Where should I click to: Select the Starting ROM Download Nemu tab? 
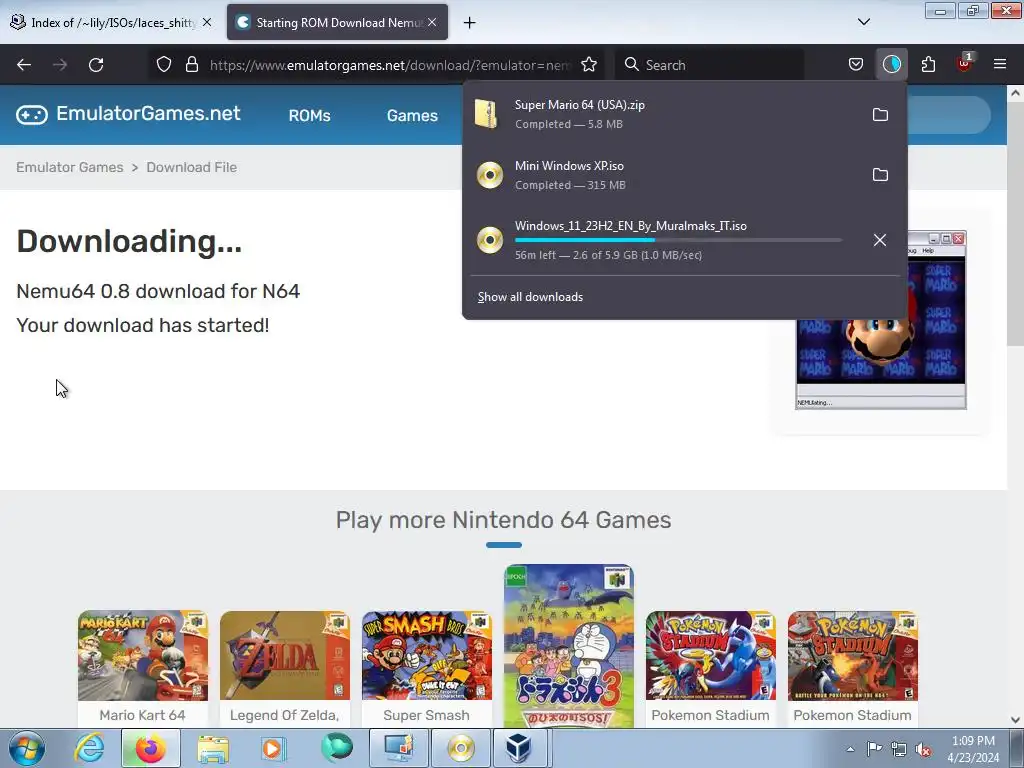pyautogui.click(x=330, y=22)
